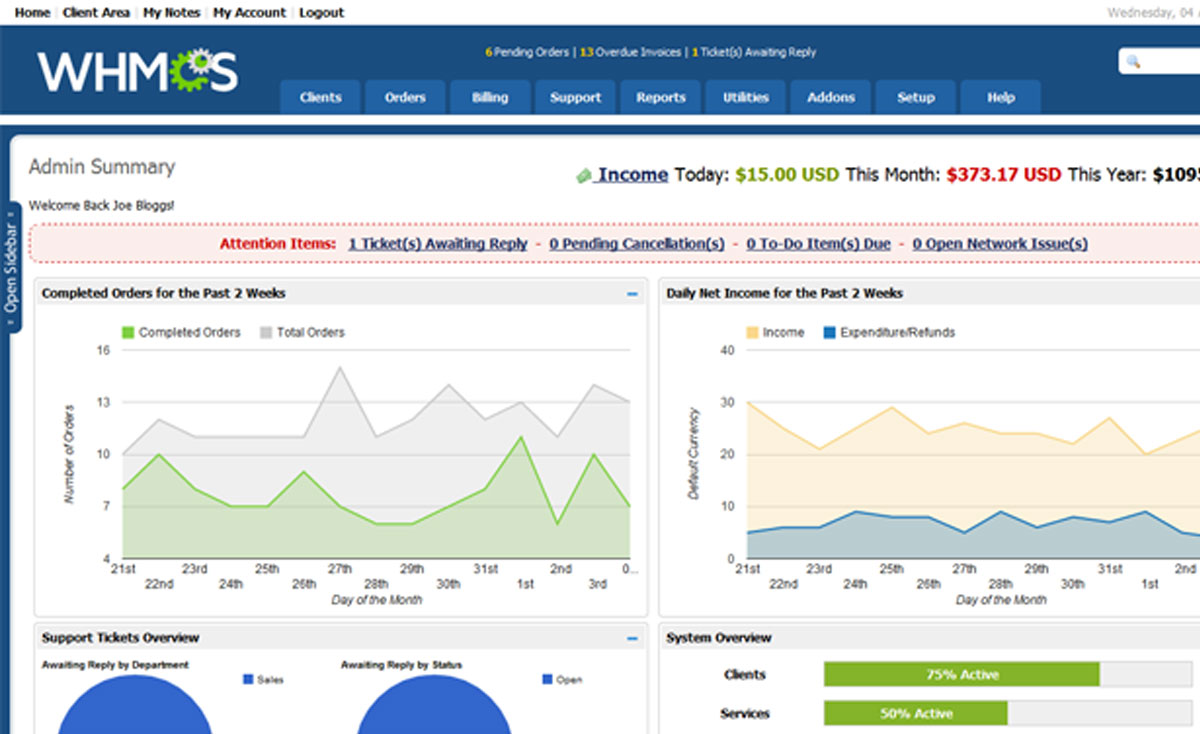
Task: Click the Admin Summary heading
Action: [102, 167]
